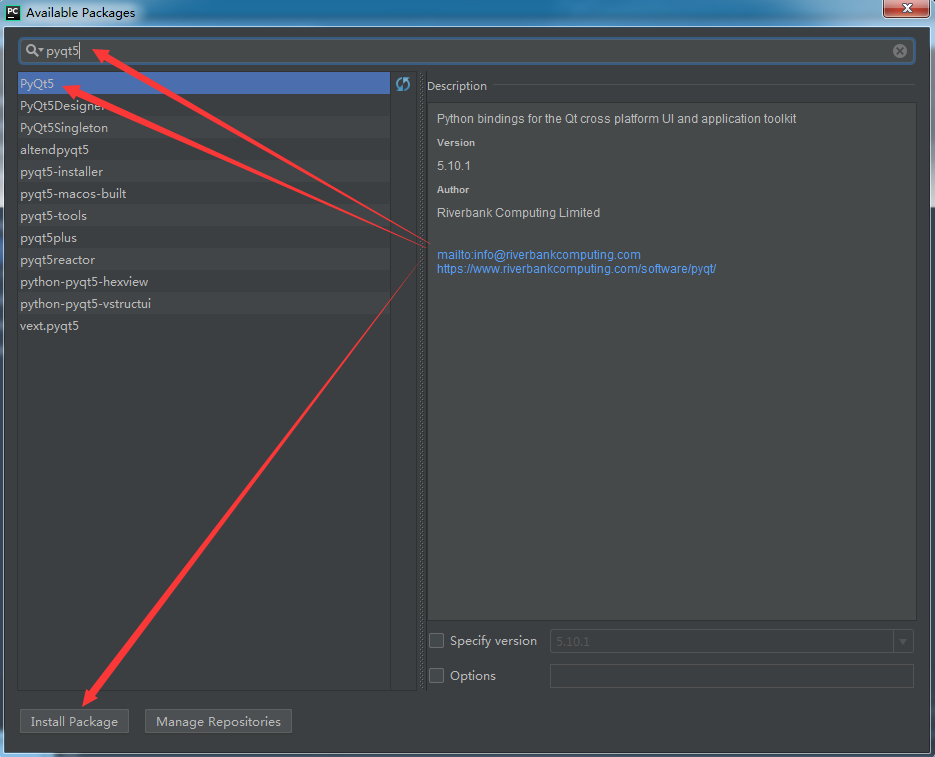Screen dimensions: 935x757
Task: Select vext.pyqt5 package
Action: [204, 326]
